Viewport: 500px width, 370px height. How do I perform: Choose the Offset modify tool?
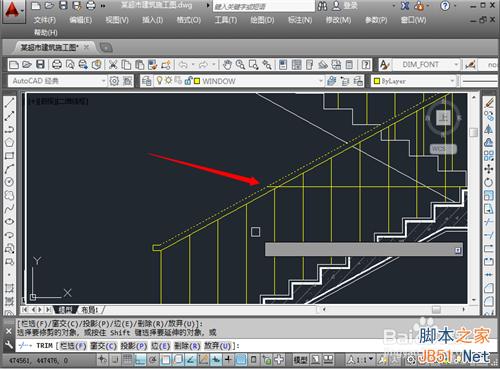[x=489, y=143]
